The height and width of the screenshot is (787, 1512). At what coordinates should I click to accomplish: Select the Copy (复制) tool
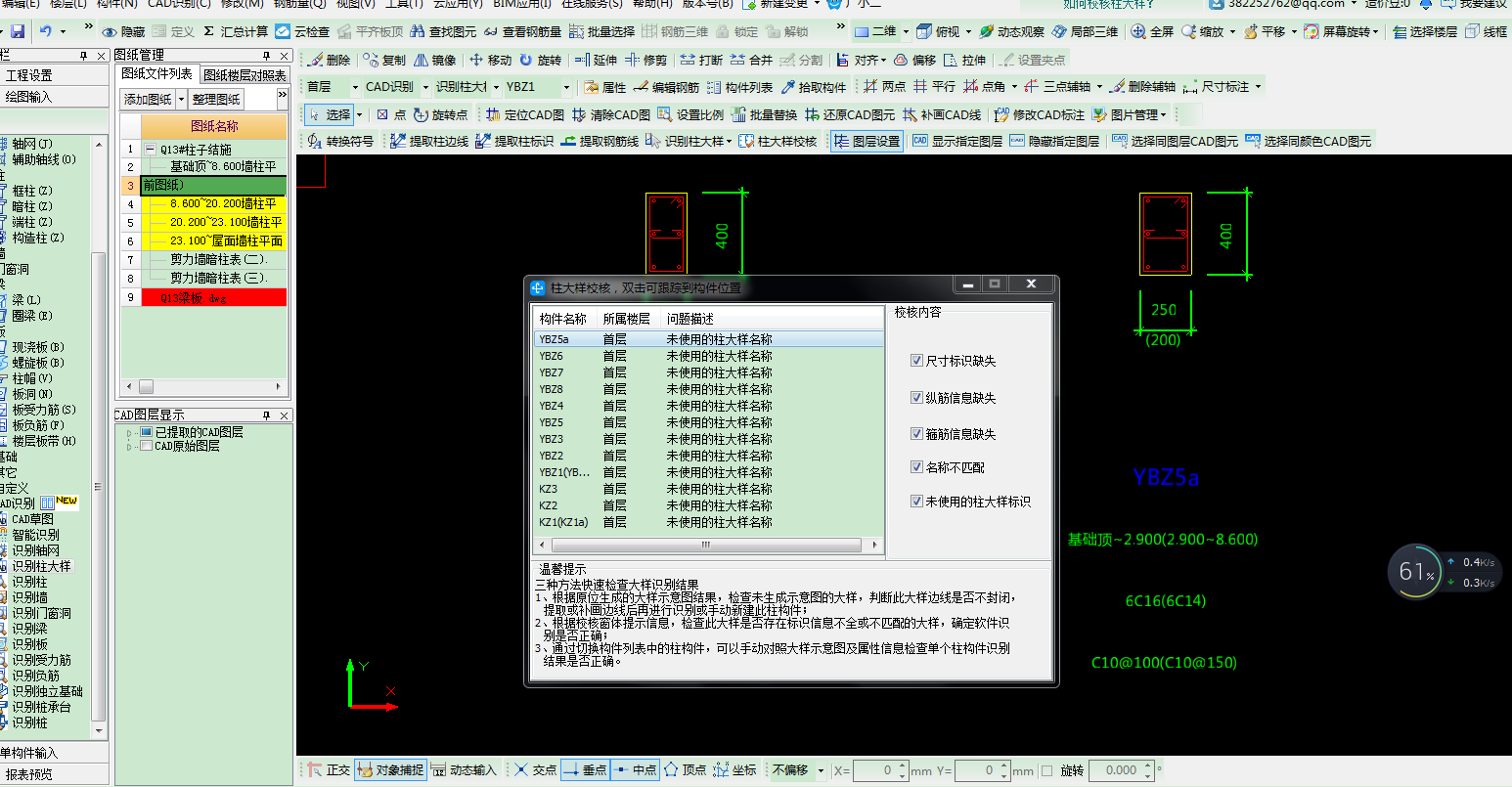[383, 61]
